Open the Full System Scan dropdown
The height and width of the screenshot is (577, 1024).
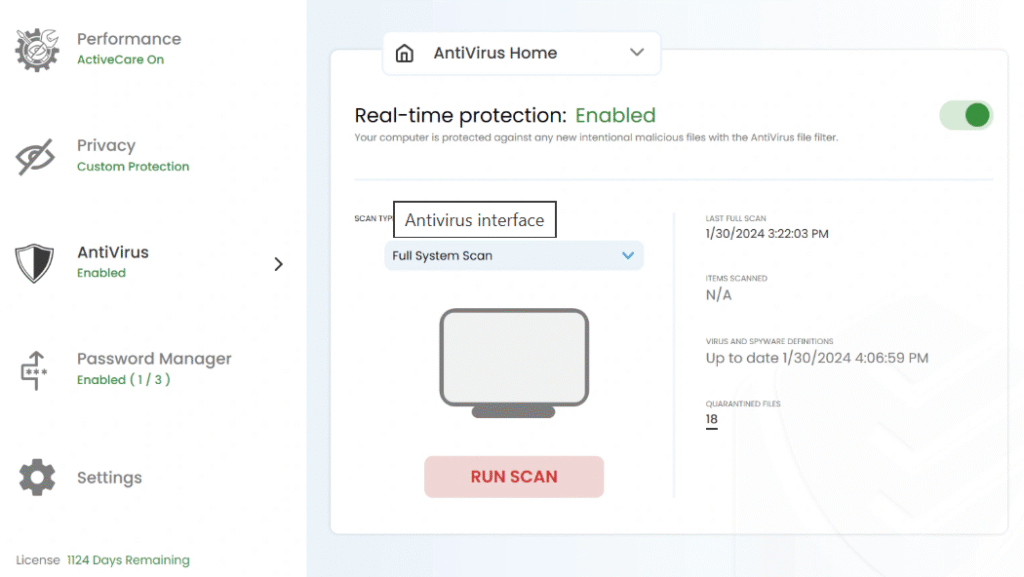(513, 255)
